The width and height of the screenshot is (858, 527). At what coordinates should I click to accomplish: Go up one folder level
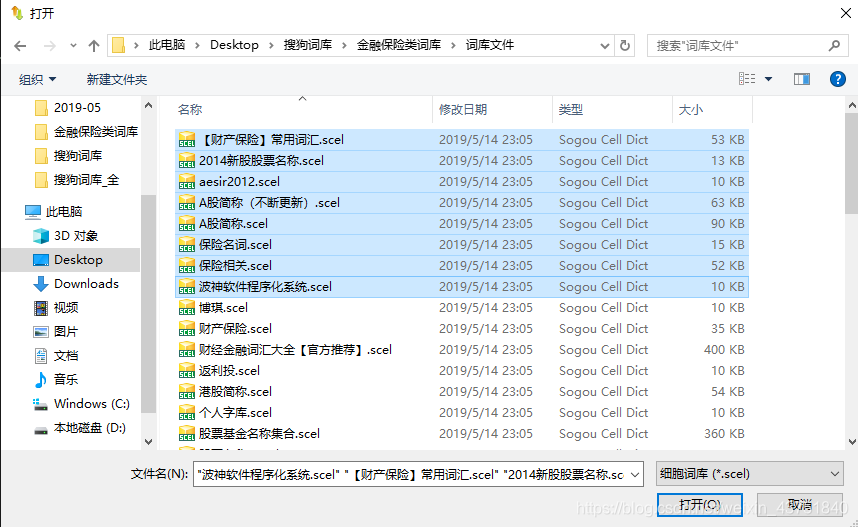(x=94, y=46)
